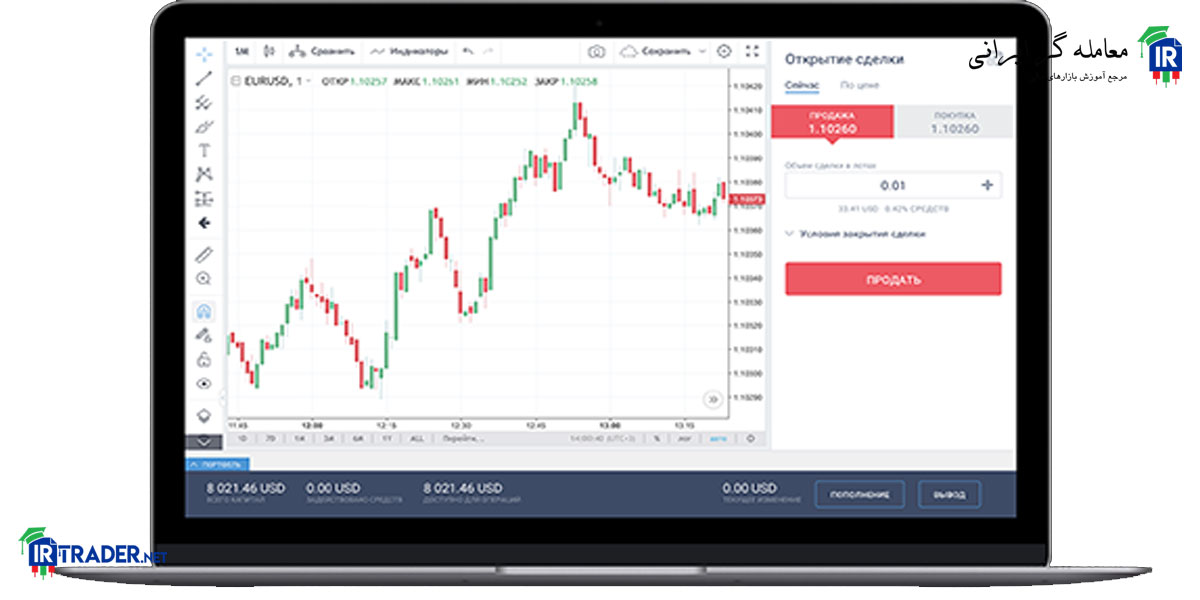This screenshot has height=600, width=1200.
Task: Open the Индикаторы indicators menu
Action: (x=408, y=51)
